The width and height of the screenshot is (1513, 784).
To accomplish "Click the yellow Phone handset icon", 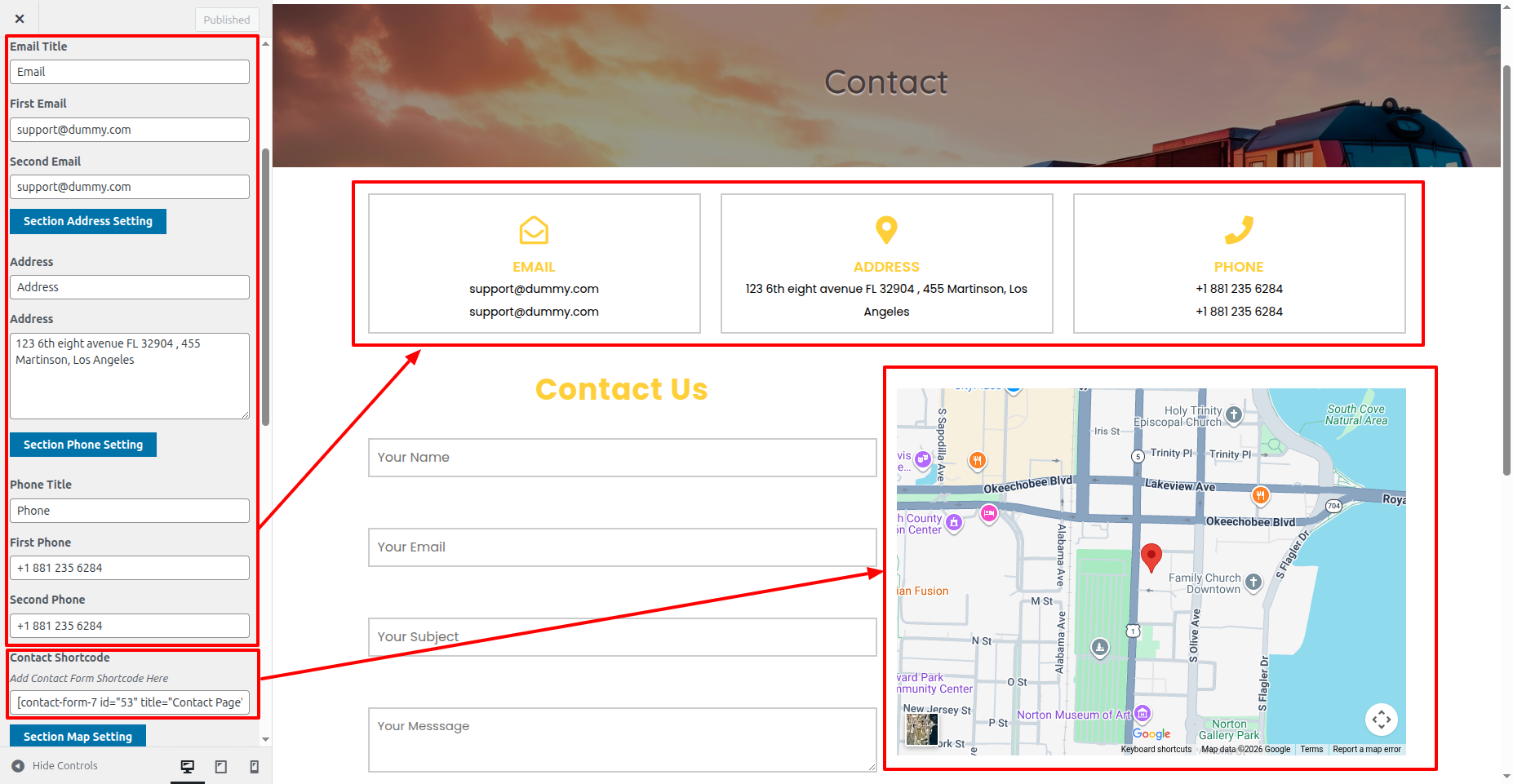I will point(1239,230).
